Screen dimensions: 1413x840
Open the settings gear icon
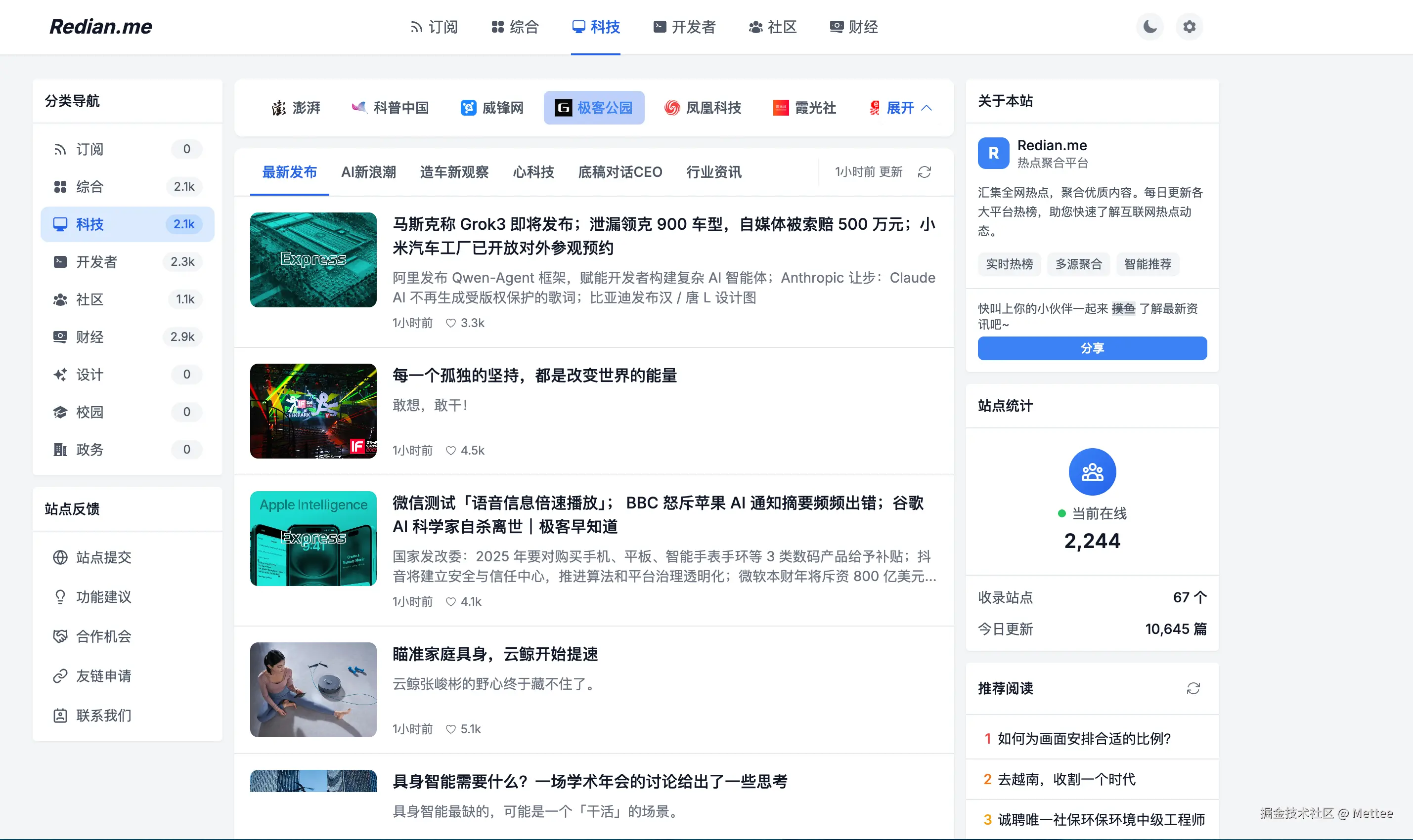click(1189, 27)
